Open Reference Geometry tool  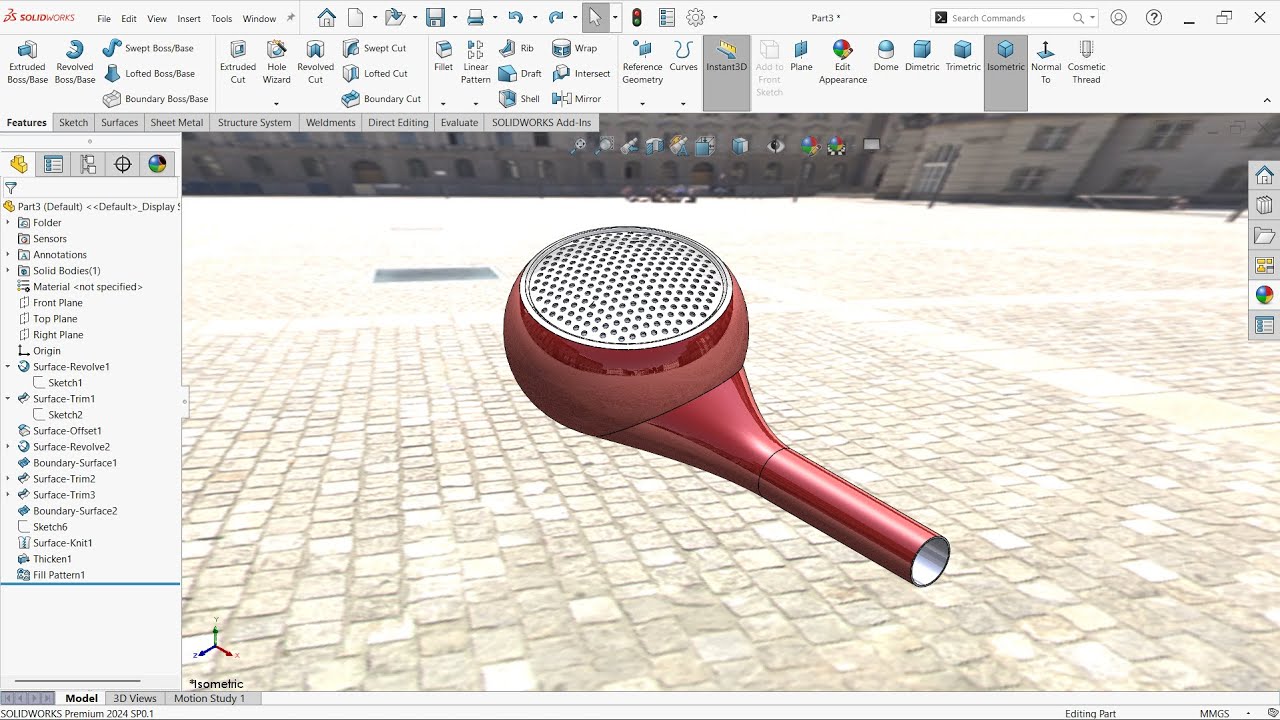point(642,62)
